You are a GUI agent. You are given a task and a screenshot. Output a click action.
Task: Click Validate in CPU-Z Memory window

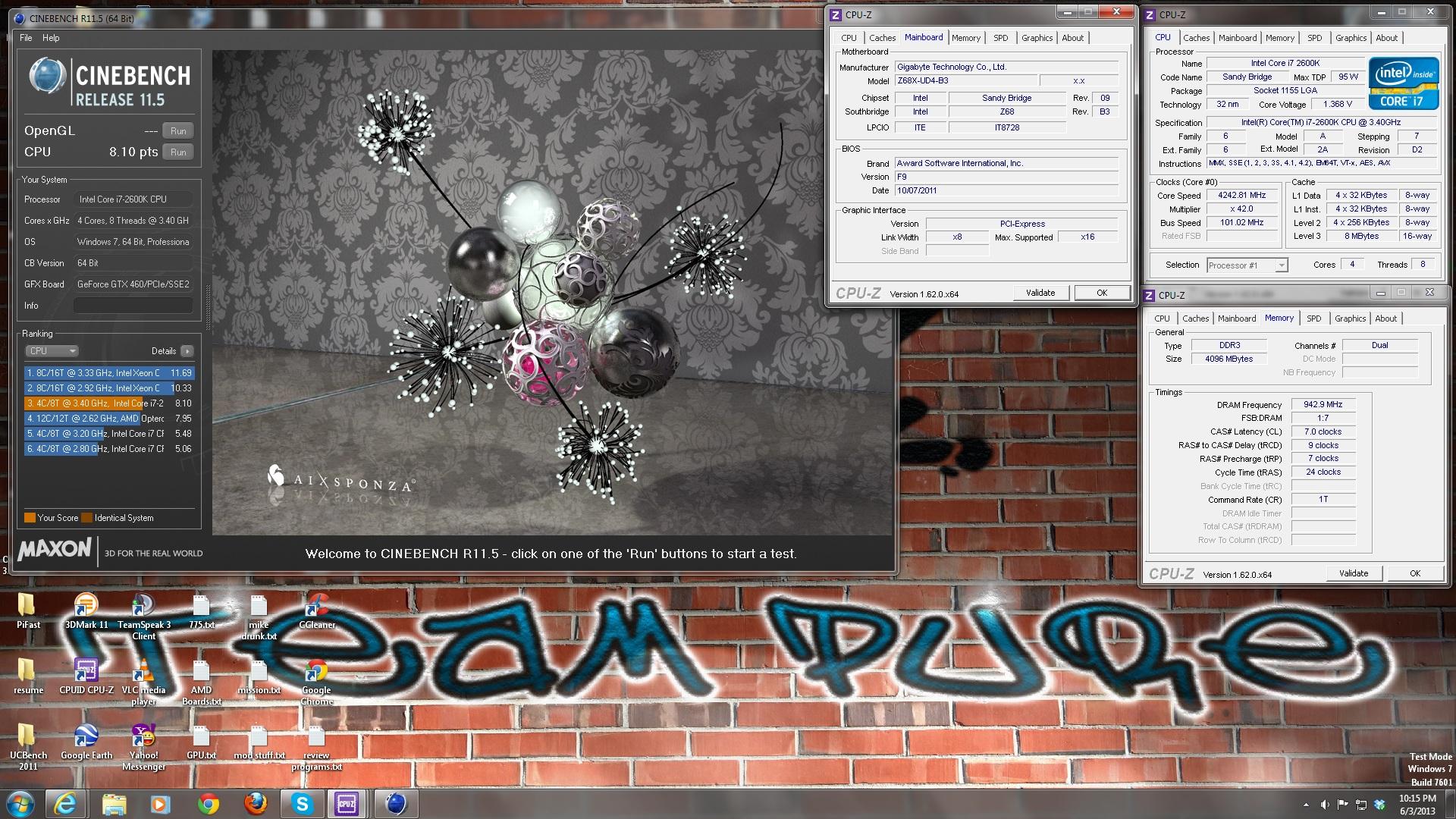click(1354, 573)
